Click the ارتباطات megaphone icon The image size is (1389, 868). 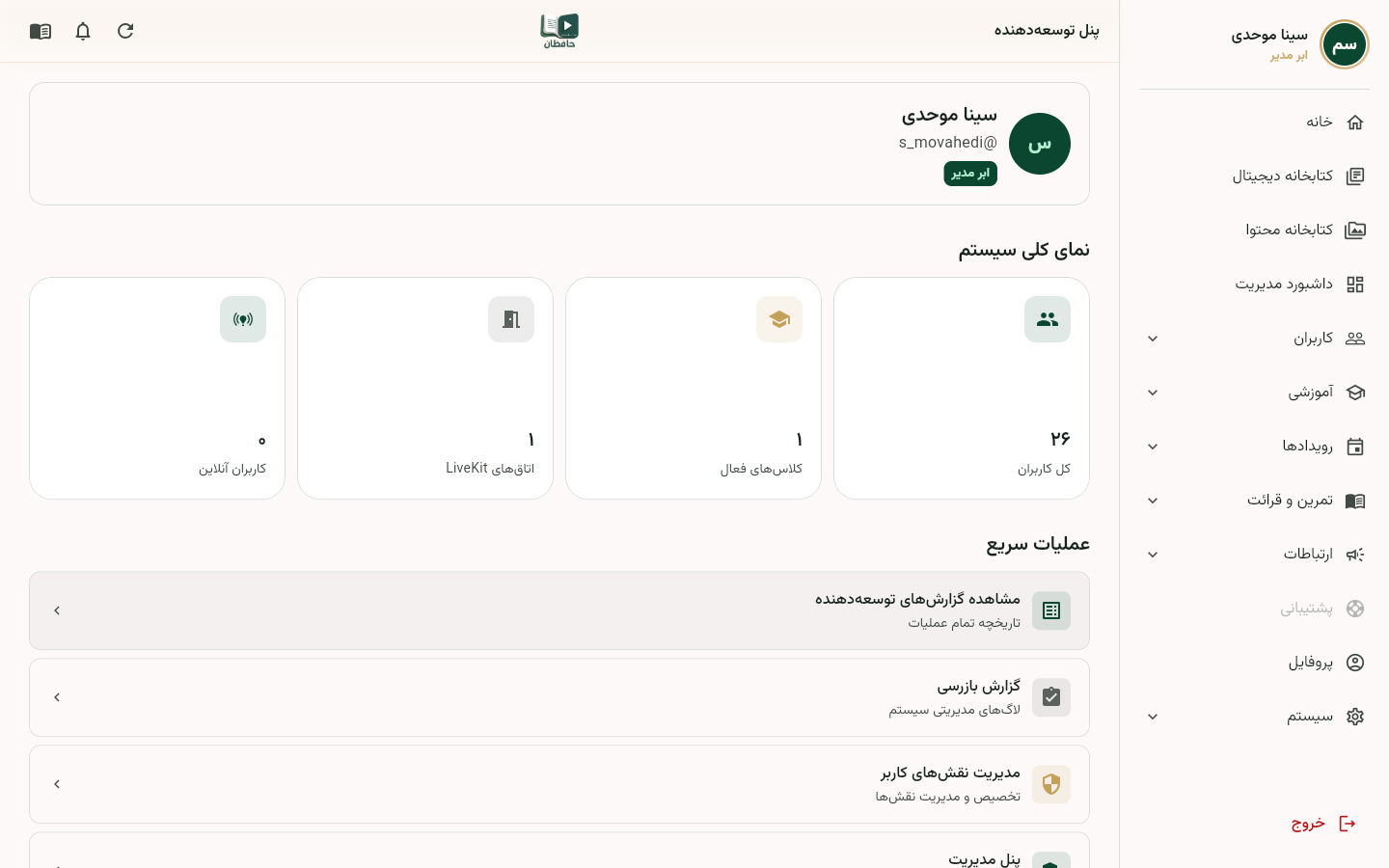click(x=1355, y=555)
